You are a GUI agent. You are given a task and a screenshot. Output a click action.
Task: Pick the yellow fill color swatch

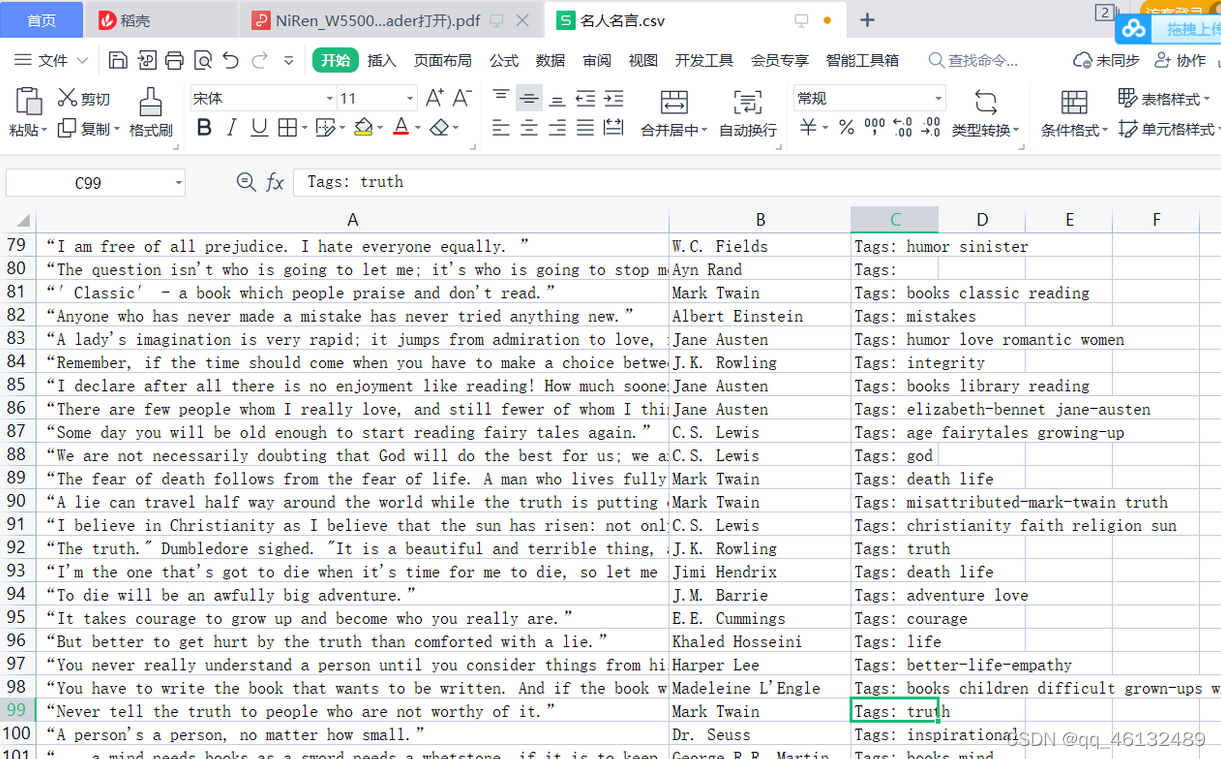tap(362, 128)
